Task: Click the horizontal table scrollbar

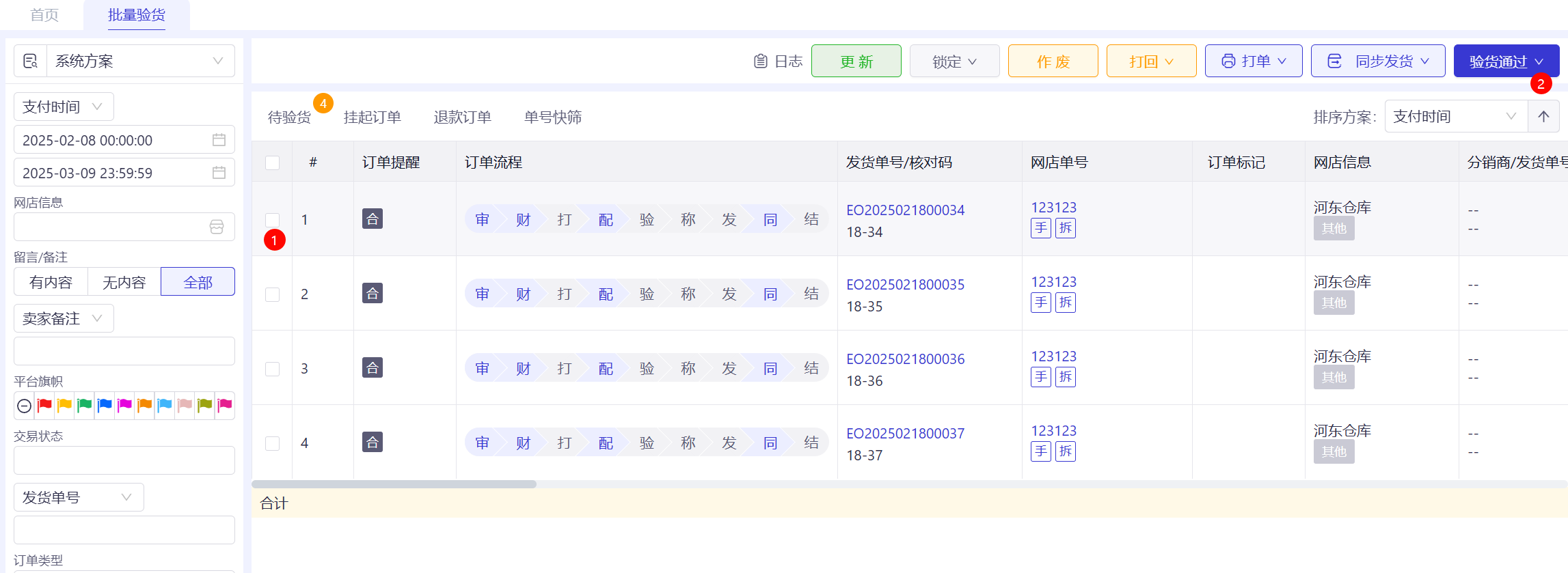Action: tap(394, 484)
